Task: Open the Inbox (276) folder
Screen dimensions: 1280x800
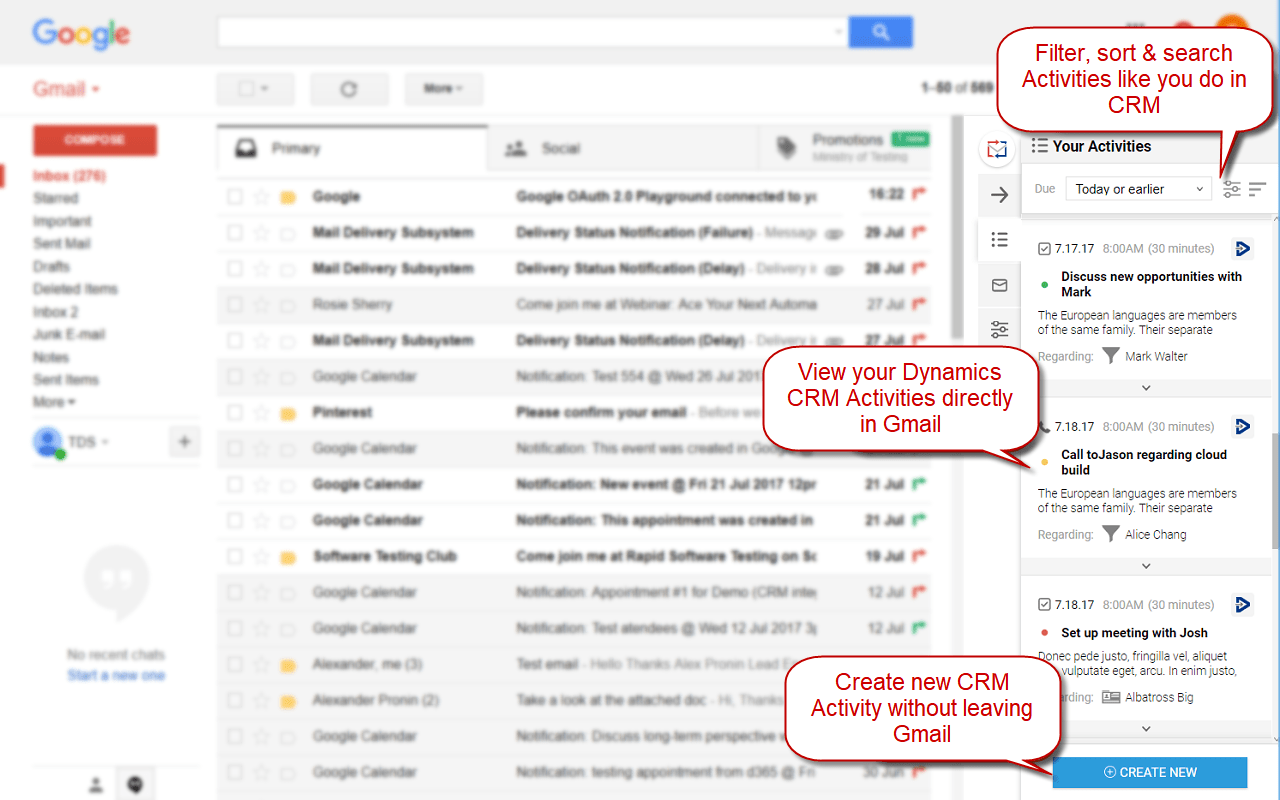Action: coord(69,176)
